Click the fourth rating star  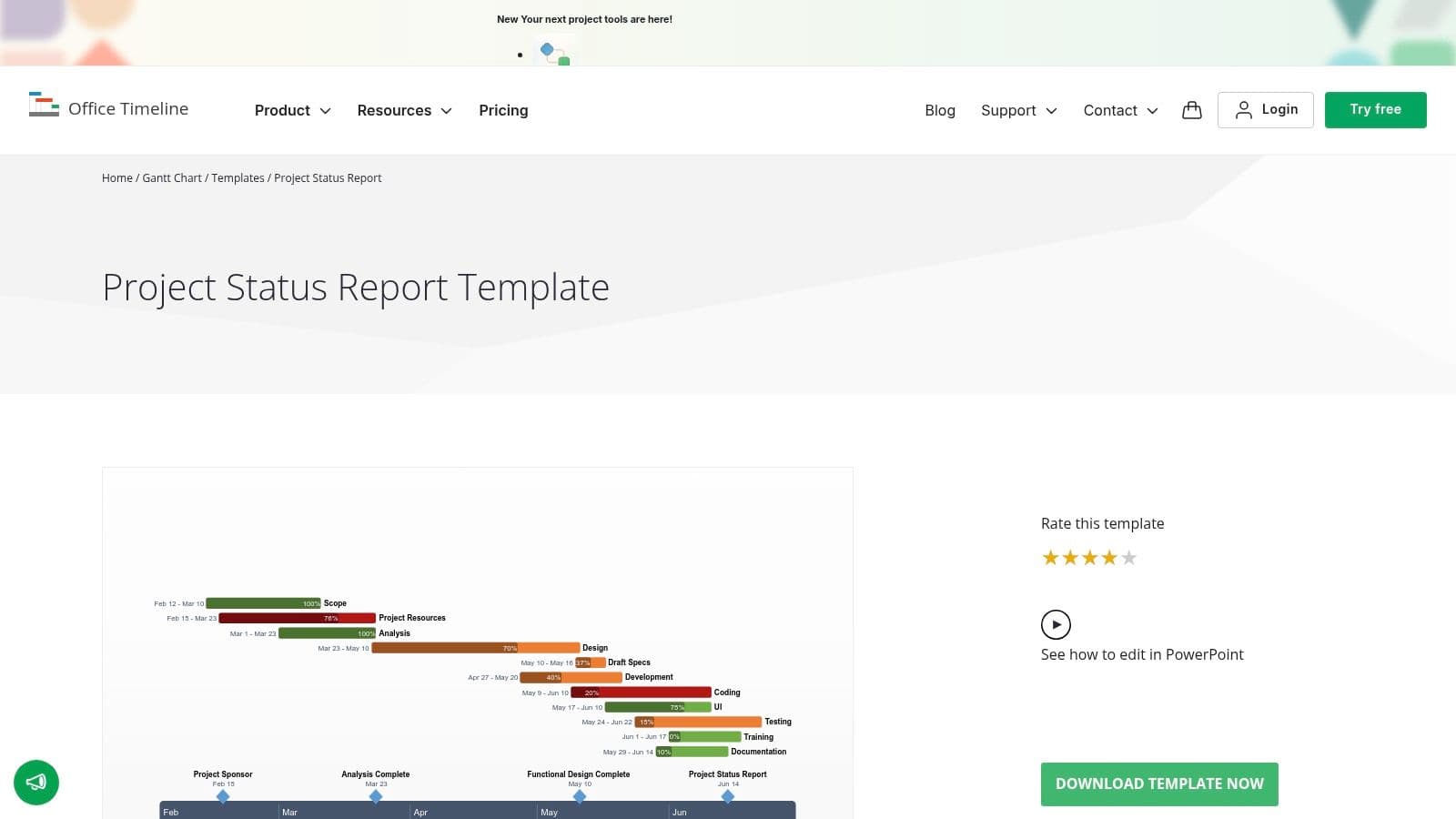point(1109,557)
